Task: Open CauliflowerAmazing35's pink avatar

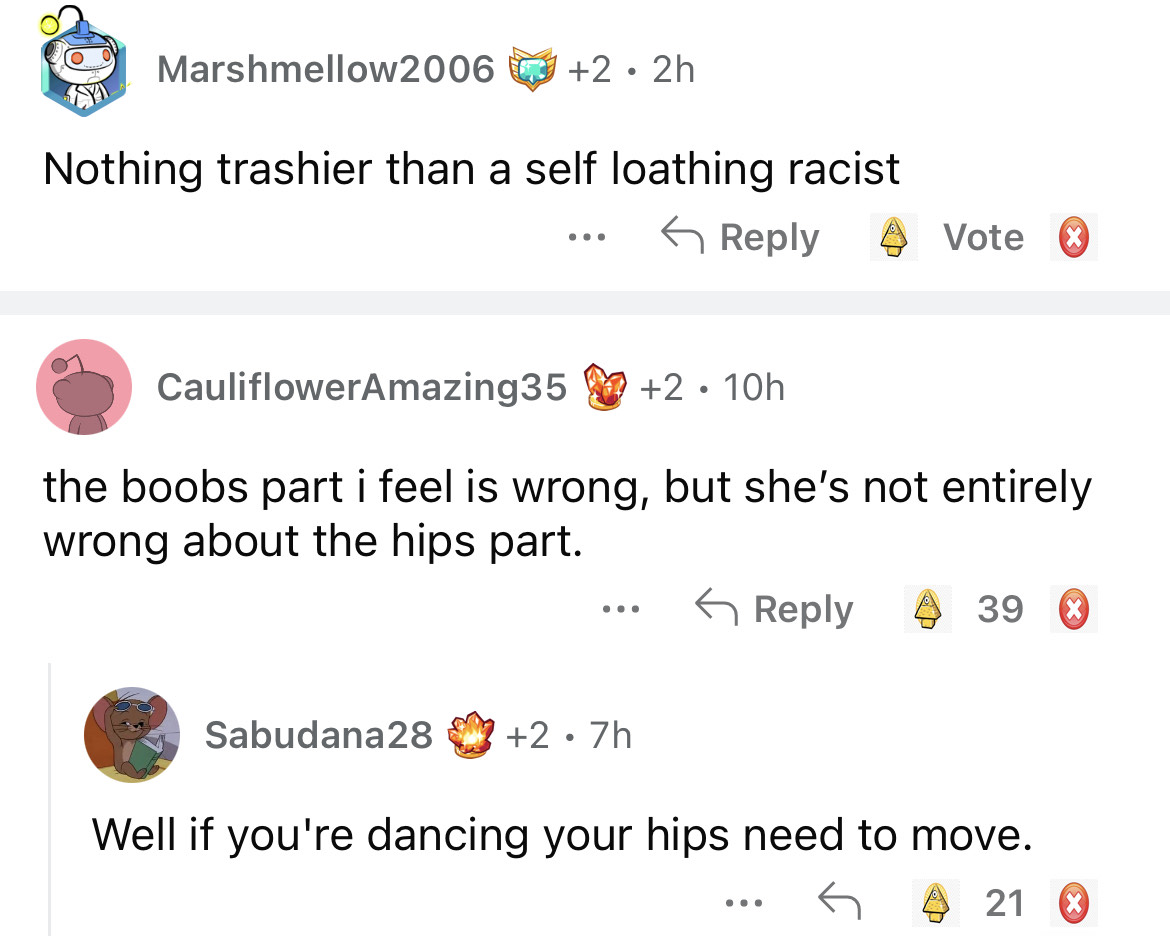Action: tap(84, 387)
